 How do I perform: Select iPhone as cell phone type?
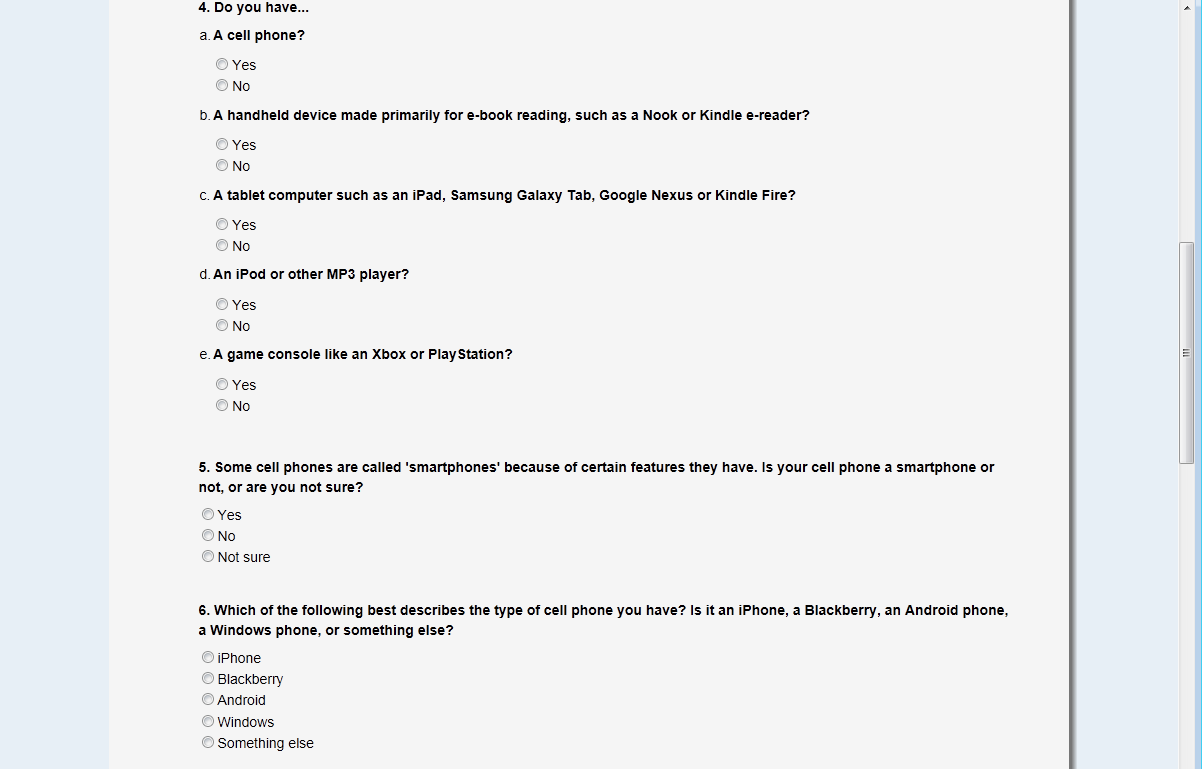tap(208, 657)
